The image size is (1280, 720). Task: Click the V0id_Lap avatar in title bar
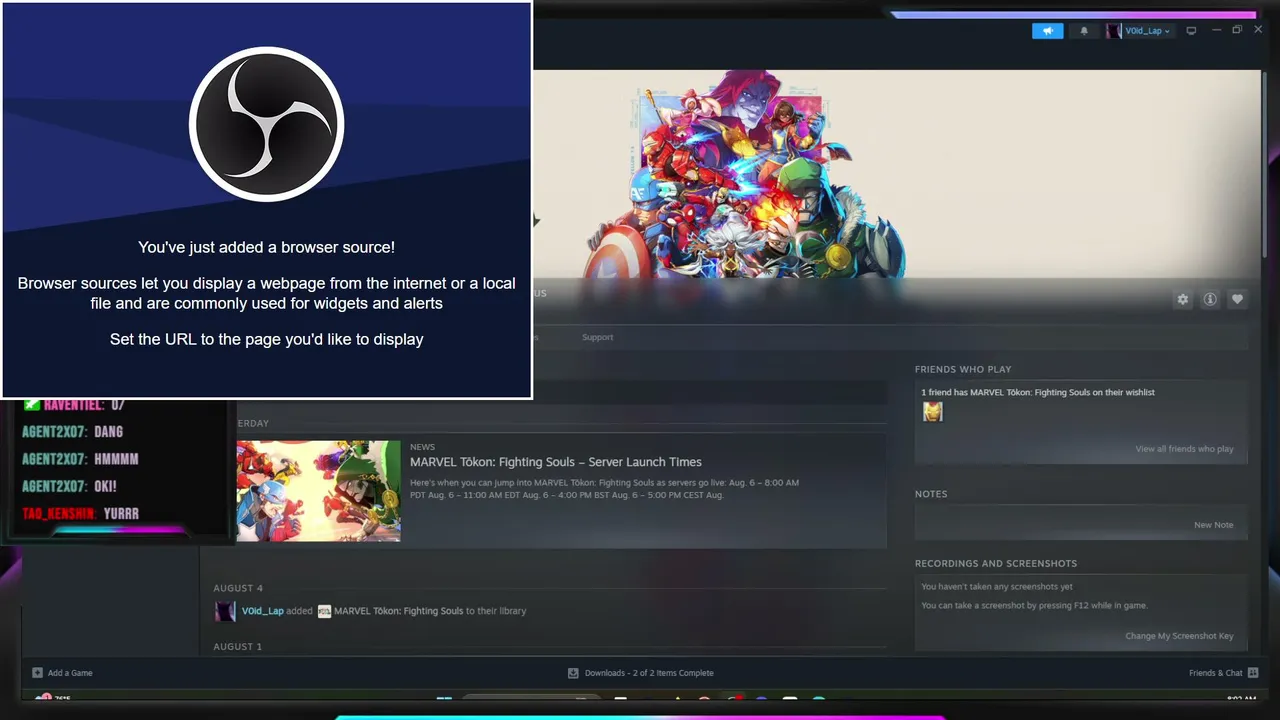coord(1114,31)
